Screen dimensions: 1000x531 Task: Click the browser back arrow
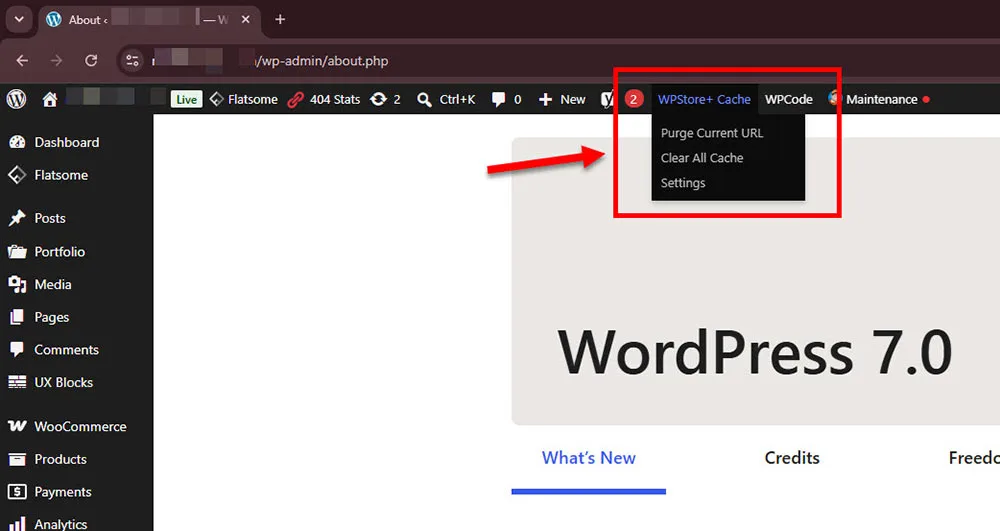(22, 61)
